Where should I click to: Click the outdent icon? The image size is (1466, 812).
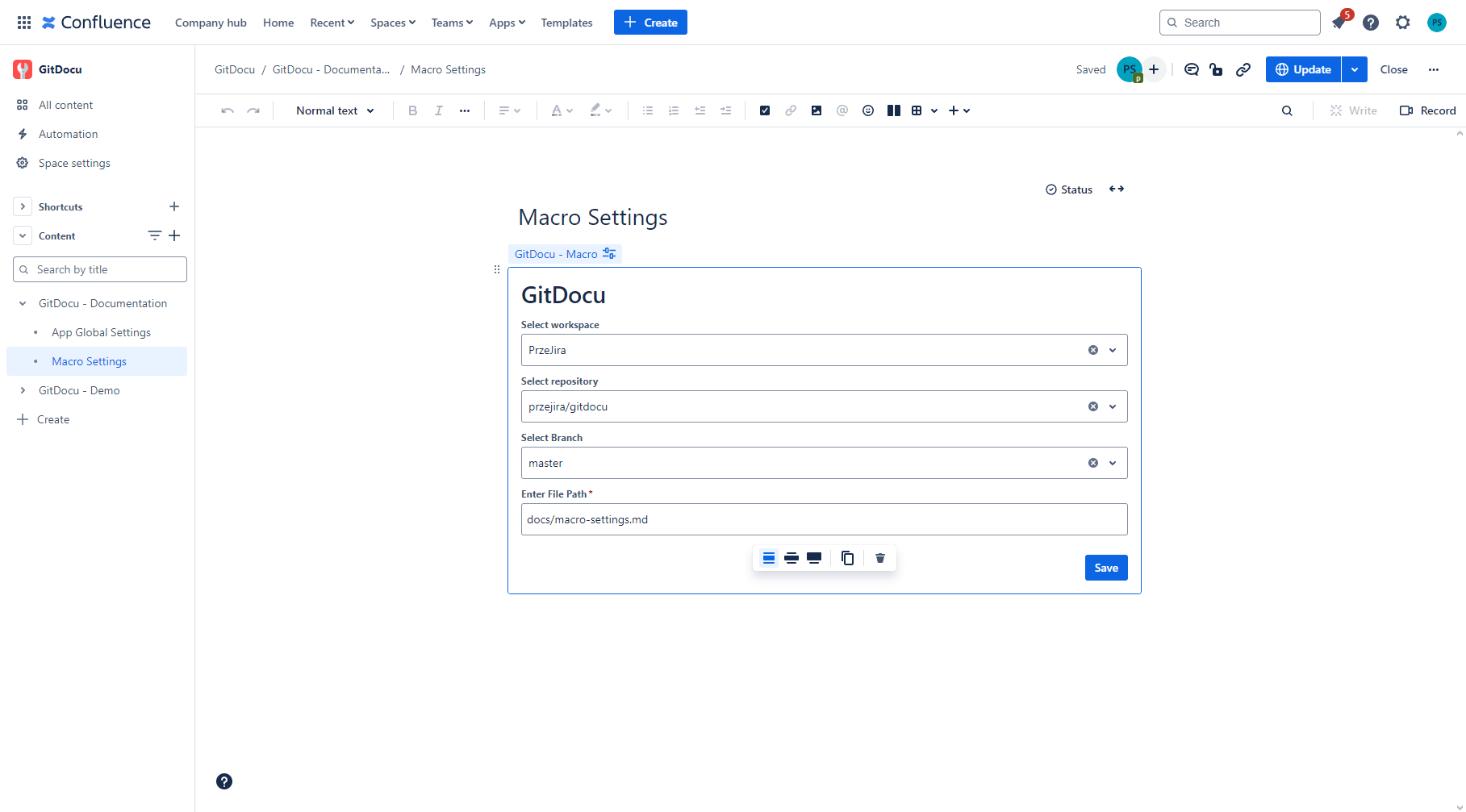pos(700,110)
